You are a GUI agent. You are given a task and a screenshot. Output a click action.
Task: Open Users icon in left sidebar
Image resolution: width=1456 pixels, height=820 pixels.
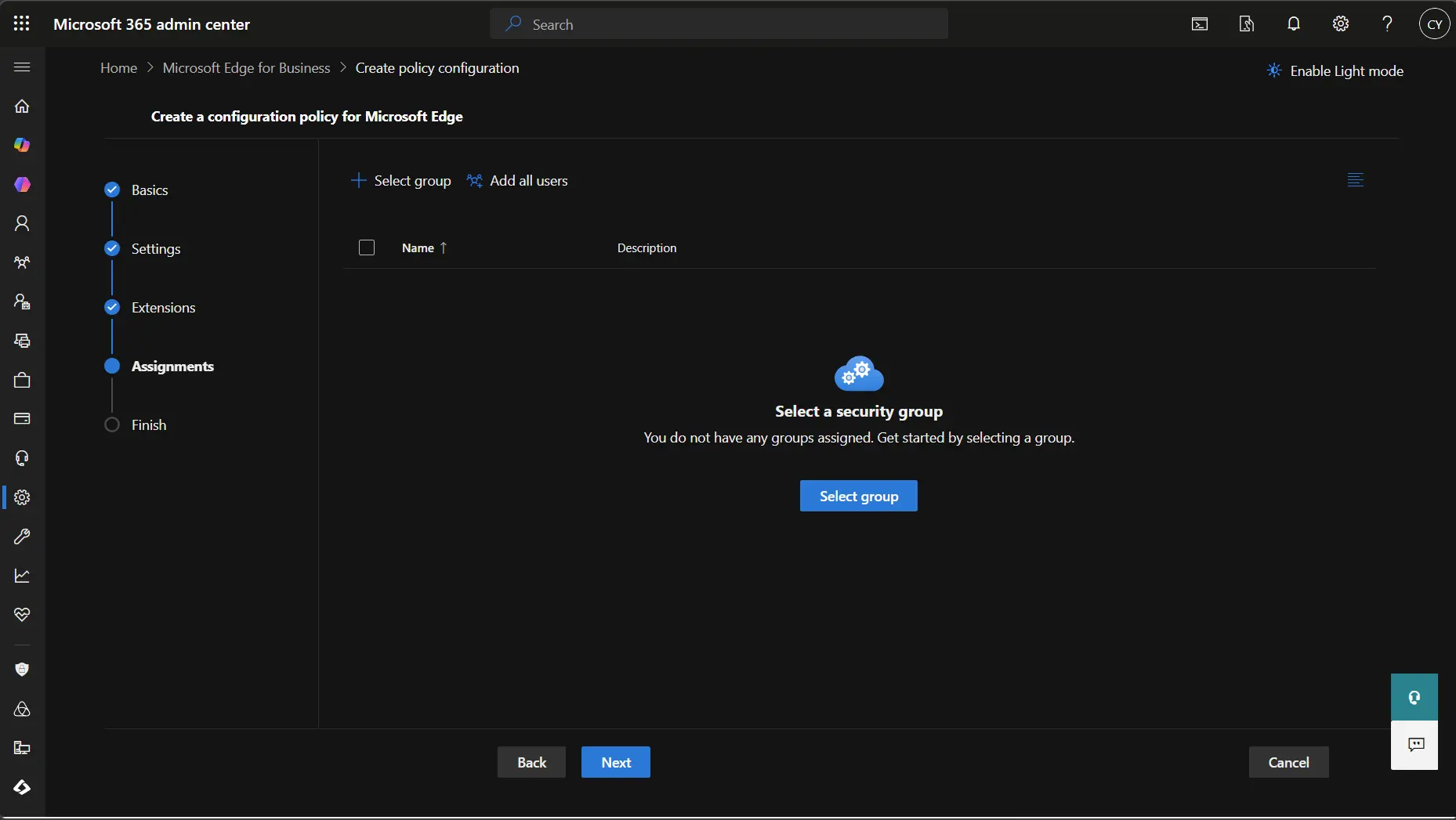pos(22,224)
